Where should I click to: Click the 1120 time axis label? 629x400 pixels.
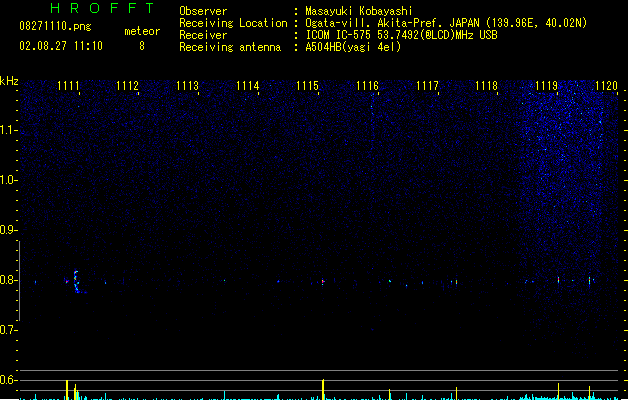pyautogui.click(x=606, y=86)
